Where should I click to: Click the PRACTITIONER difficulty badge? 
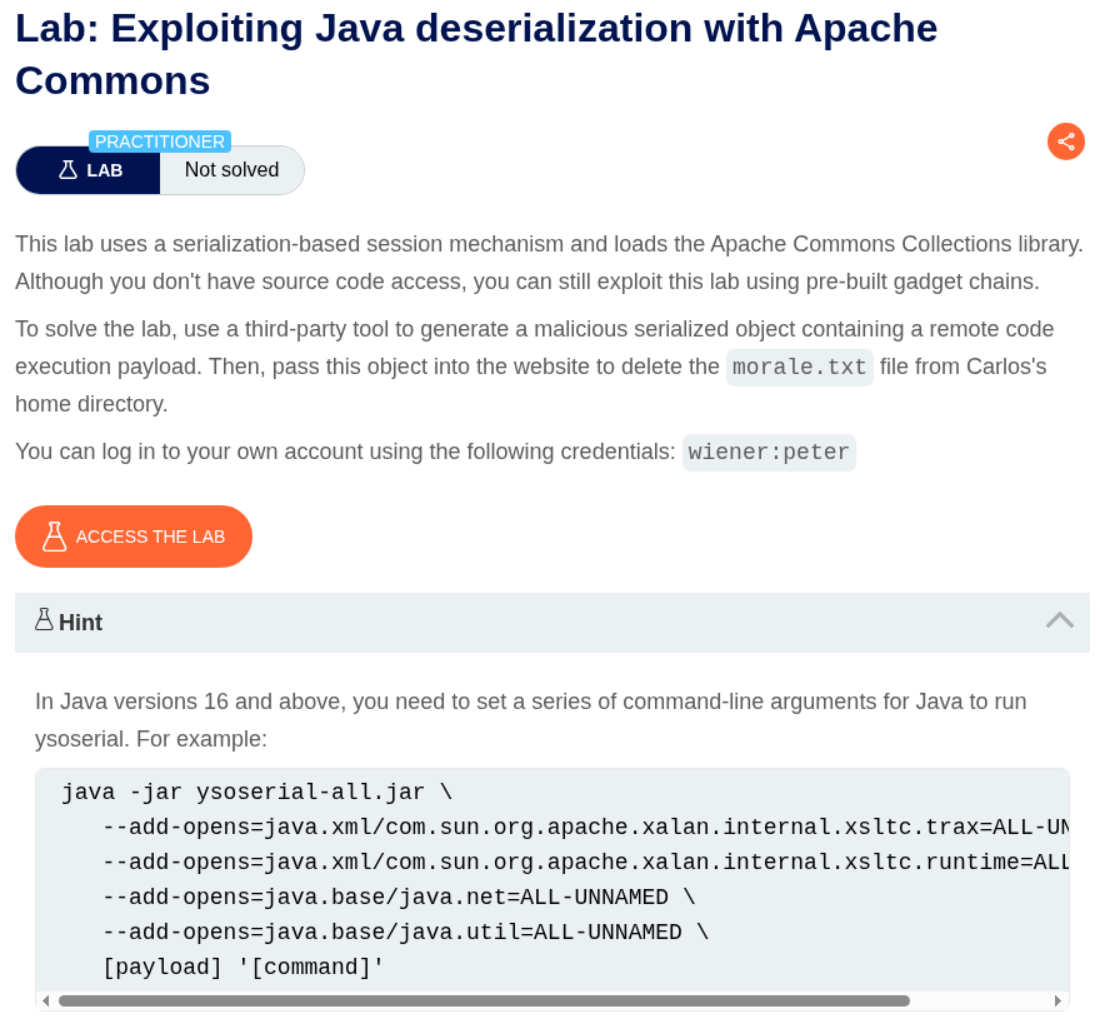[x=160, y=142]
